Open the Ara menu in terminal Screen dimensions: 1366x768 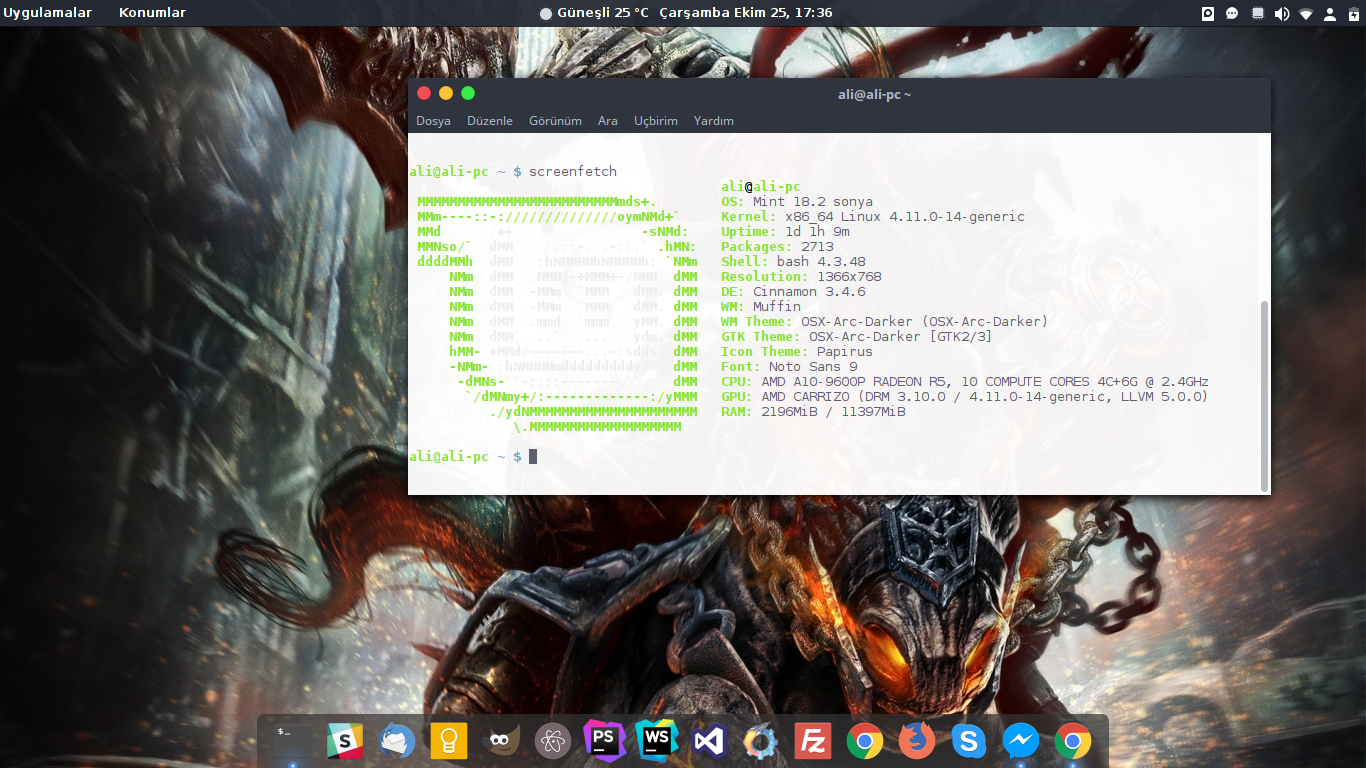pos(608,121)
